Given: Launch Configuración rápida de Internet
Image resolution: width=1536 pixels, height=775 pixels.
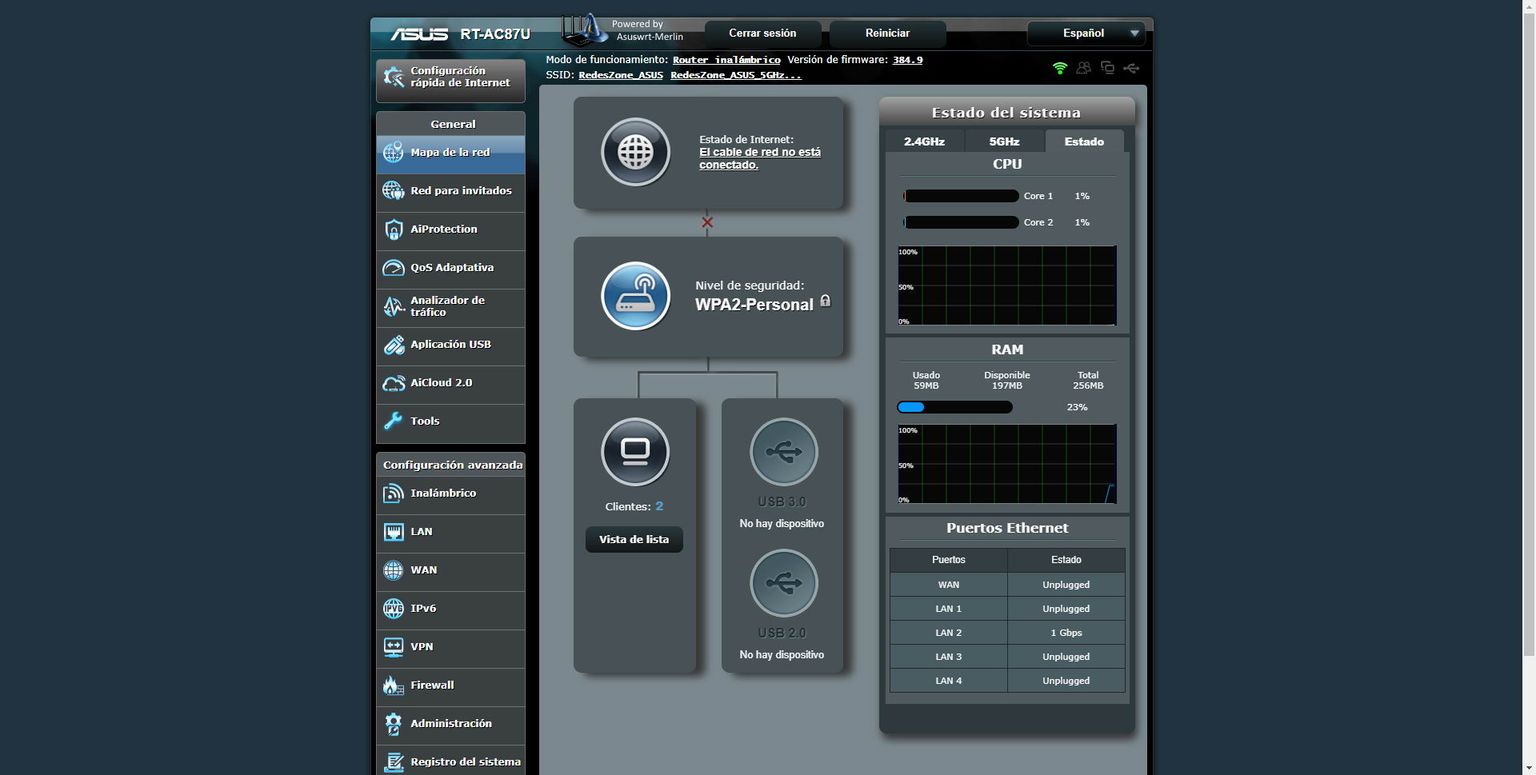Looking at the screenshot, I should [451, 79].
